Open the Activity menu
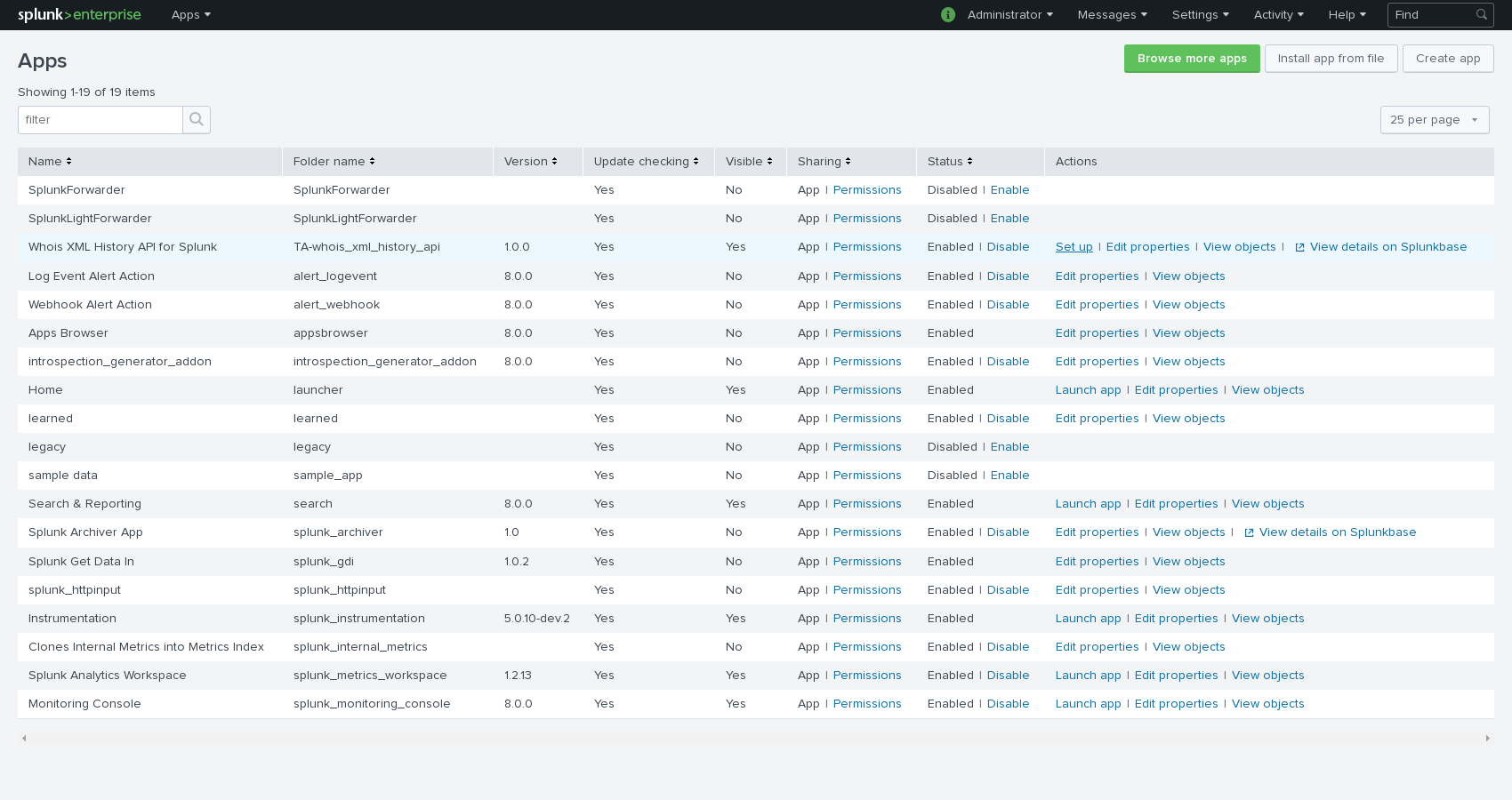Viewport: 1512px width, 800px height. [1279, 14]
